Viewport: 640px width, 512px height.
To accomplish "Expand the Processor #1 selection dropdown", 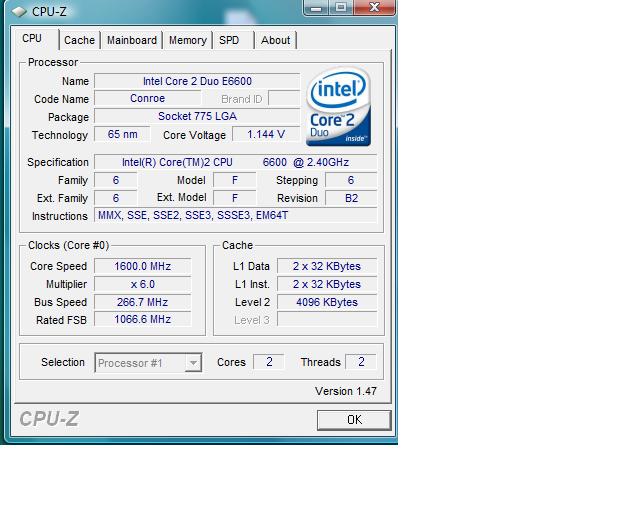I will point(193,363).
